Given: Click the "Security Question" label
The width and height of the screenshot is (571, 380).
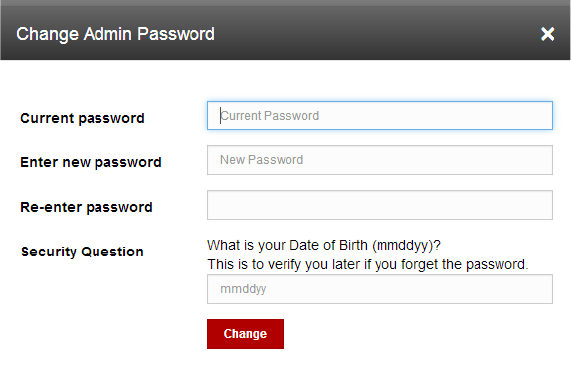Looking at the screenshot, I should (82, 252).
